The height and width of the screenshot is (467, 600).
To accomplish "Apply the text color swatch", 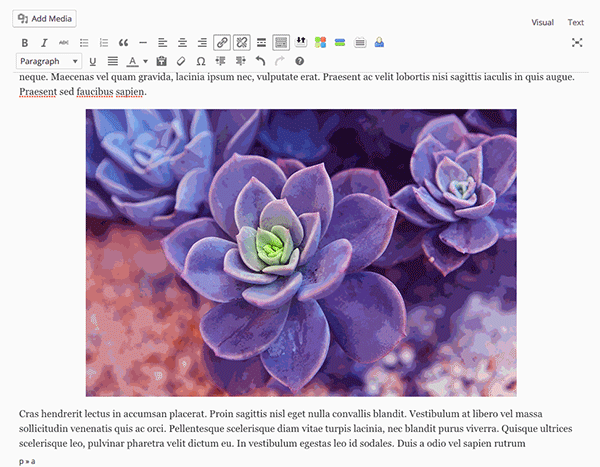I will (131, 62).
